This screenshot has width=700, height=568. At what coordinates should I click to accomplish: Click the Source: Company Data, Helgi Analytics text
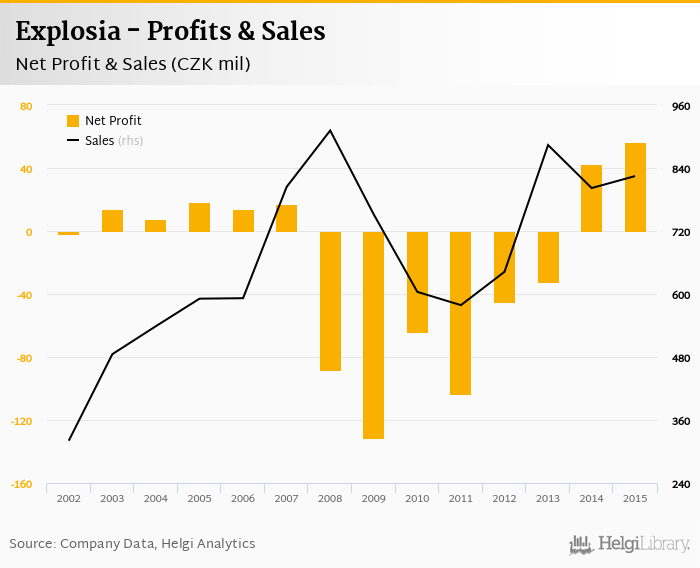pos(132,544)
